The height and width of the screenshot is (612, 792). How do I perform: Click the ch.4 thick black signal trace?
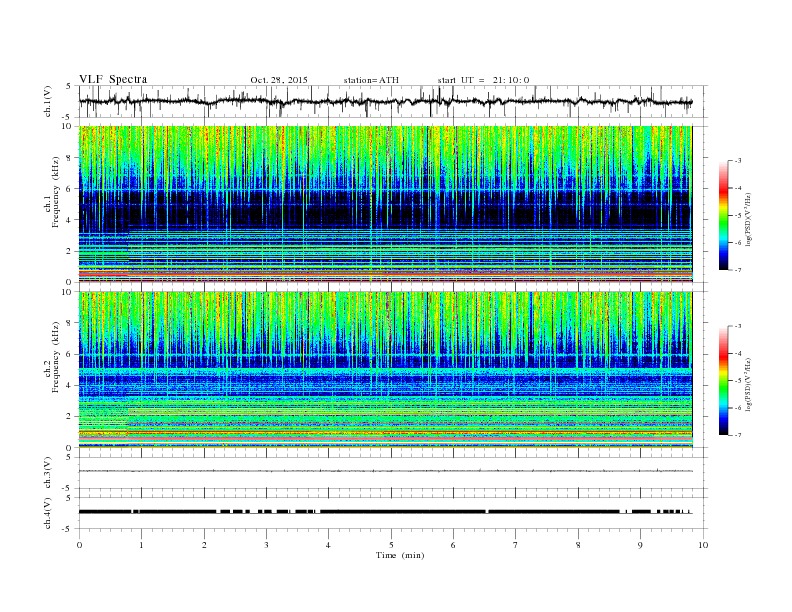[x=386, y=512]
